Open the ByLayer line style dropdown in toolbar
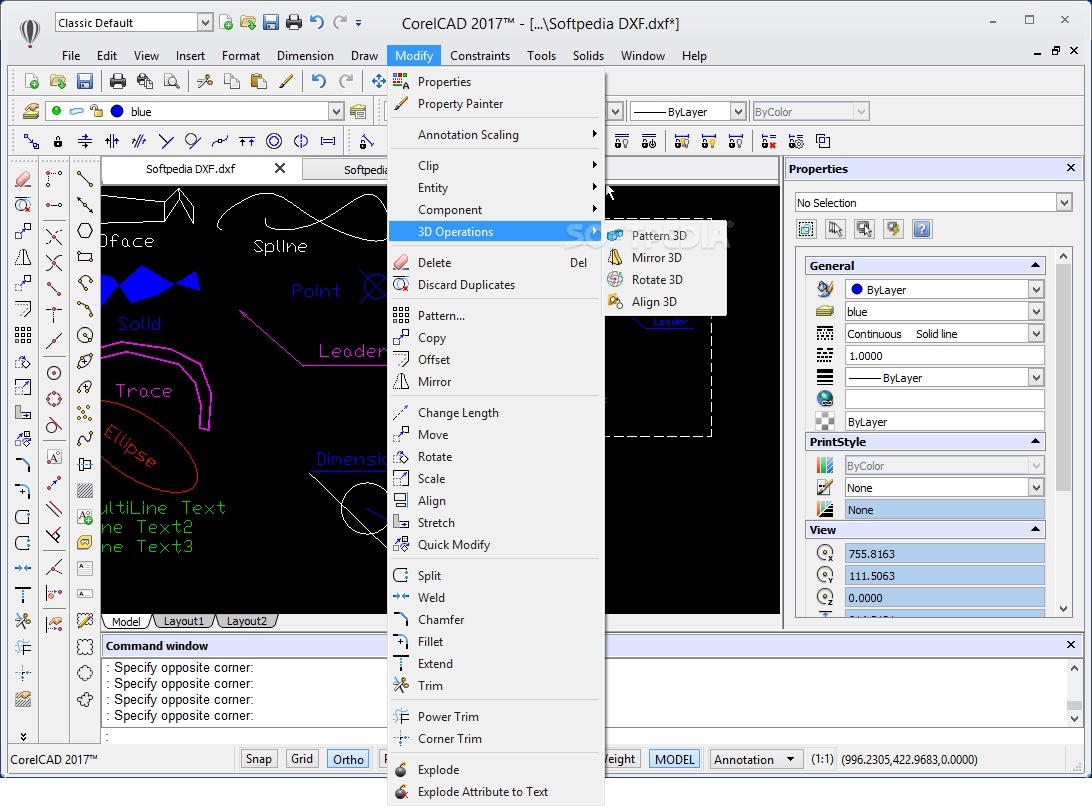 pos(738,111)
